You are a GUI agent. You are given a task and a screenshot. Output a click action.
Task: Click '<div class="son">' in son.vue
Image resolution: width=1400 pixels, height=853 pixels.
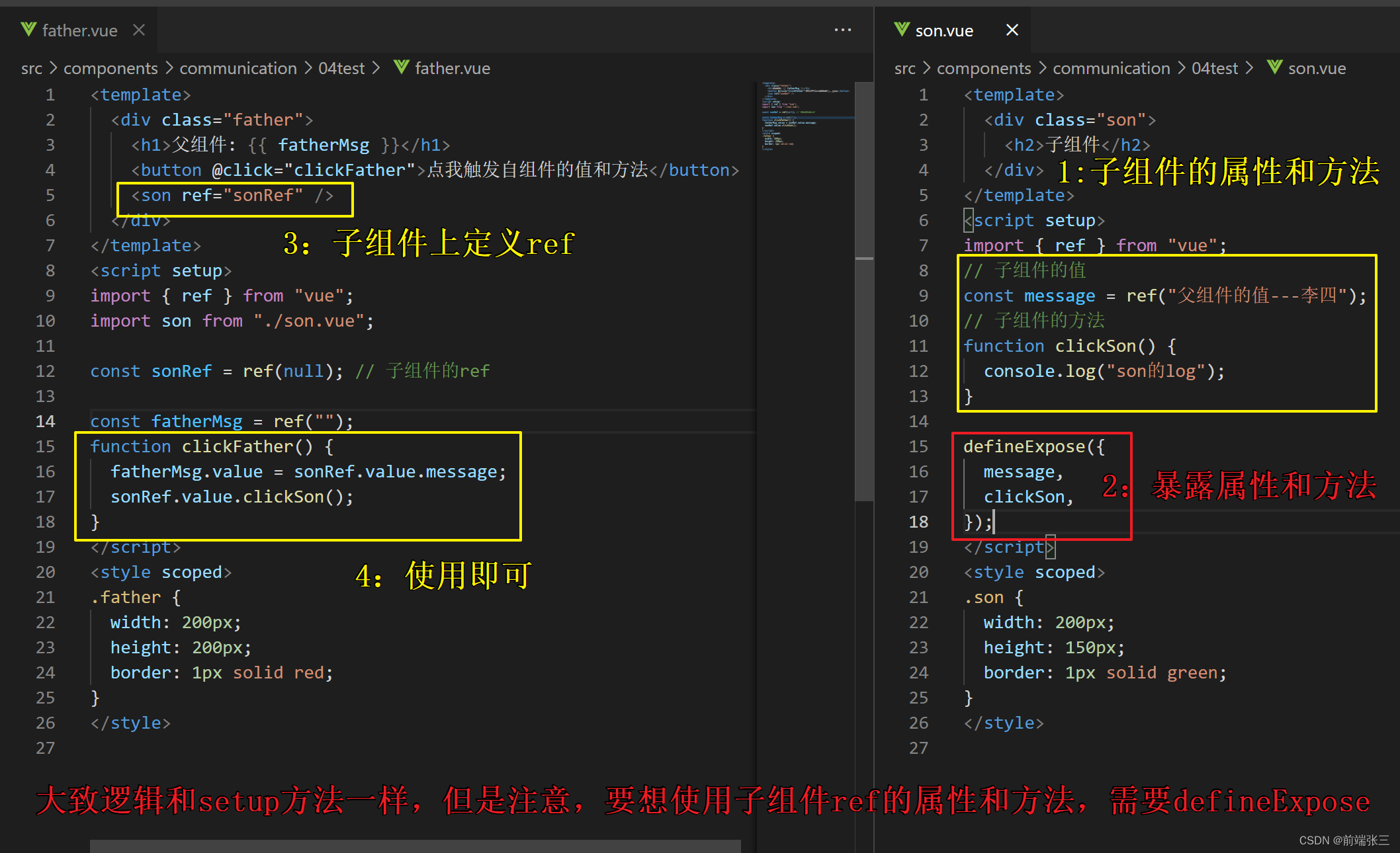(x=1070, y=120)
